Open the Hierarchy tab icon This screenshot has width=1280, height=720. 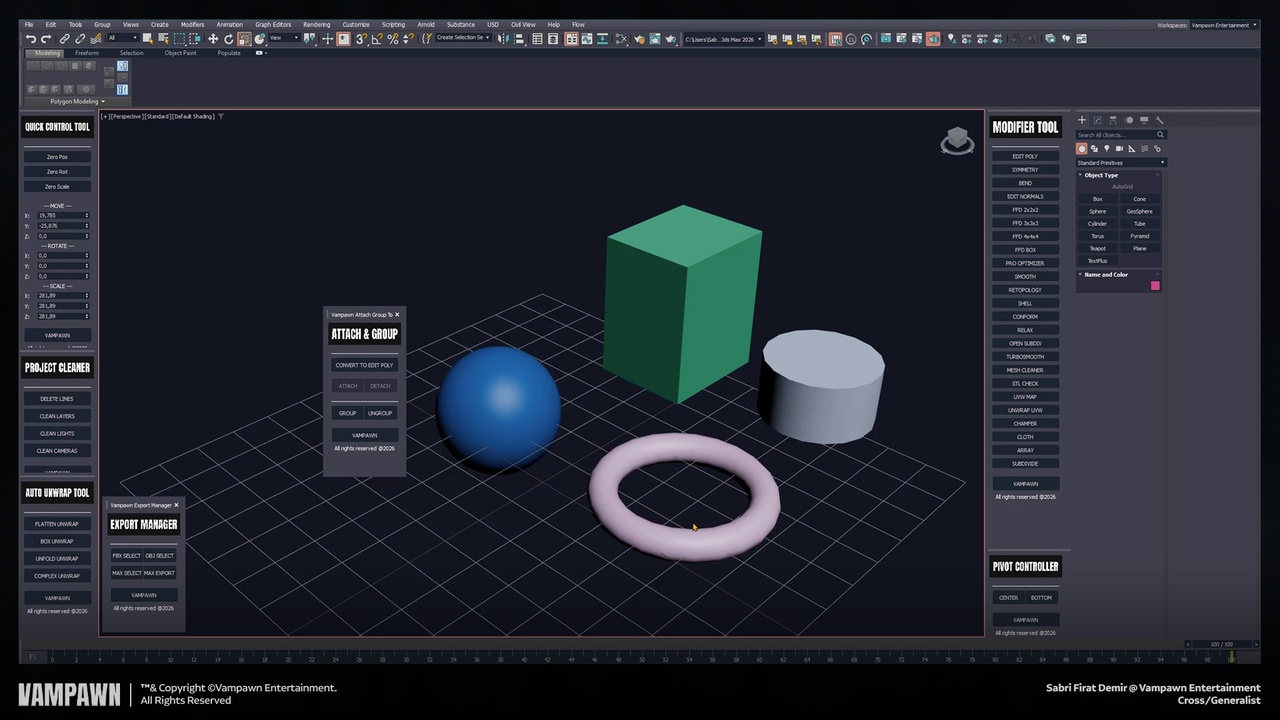1113,120
